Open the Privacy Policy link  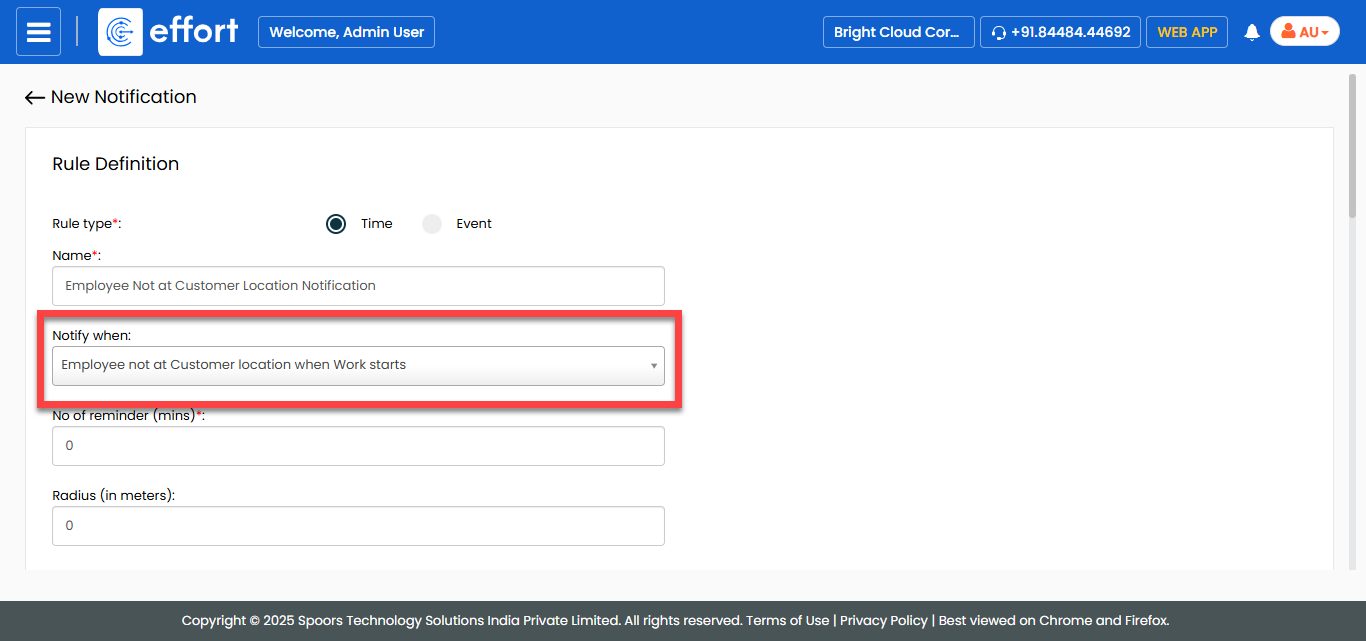(x=883, y=620)
